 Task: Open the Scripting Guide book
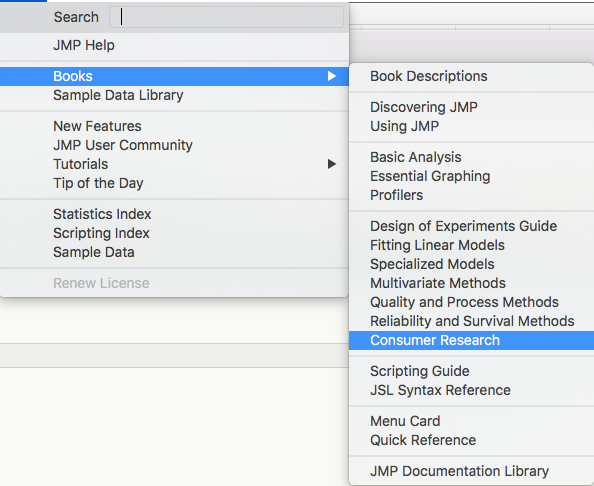[471, 371]
